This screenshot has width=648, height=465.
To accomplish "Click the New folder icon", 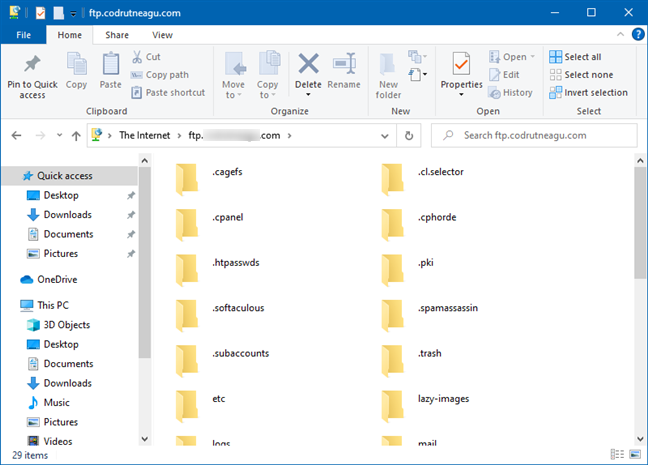I will coord(388,64).
